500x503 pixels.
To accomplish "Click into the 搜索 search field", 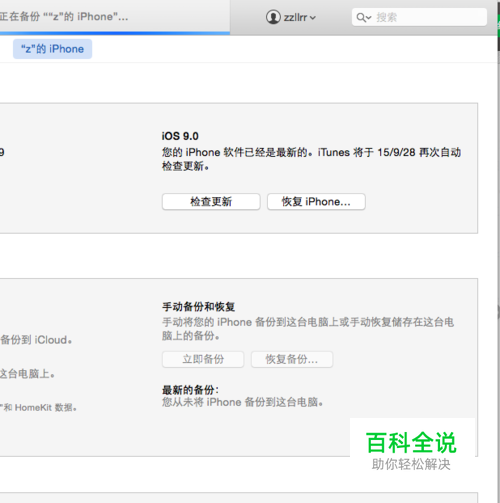I will (x=419, y=17).
